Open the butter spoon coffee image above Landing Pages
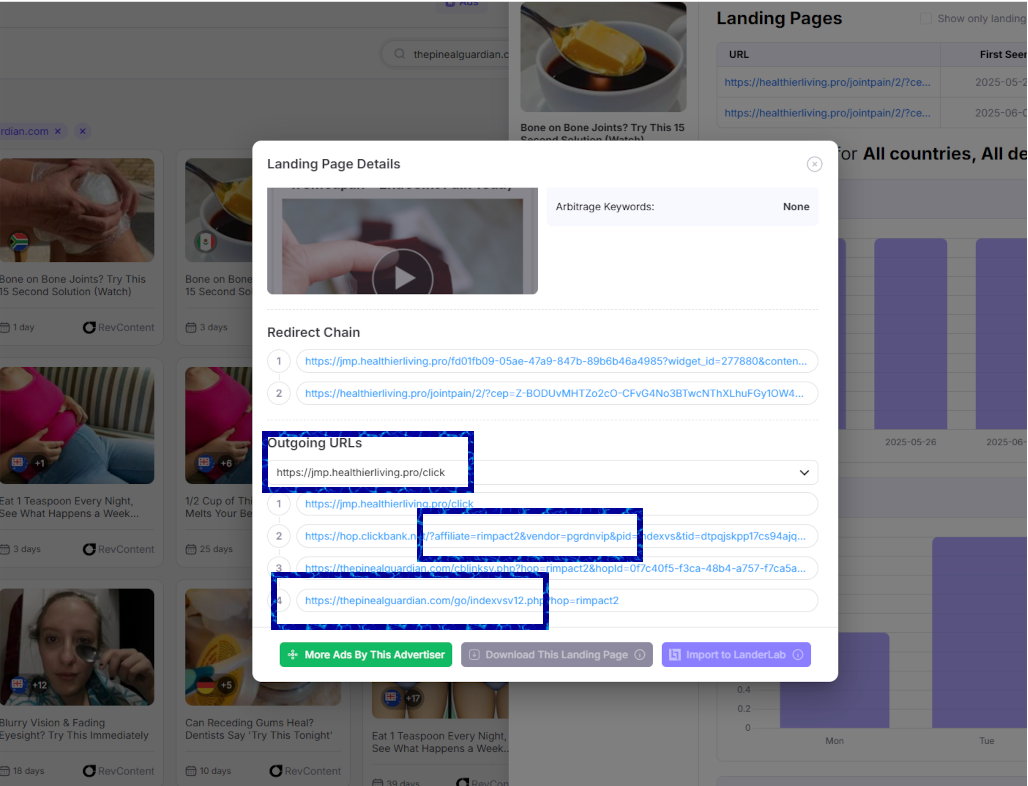The height and width of the screenshot is (786, 1028). tap(603, 57)
